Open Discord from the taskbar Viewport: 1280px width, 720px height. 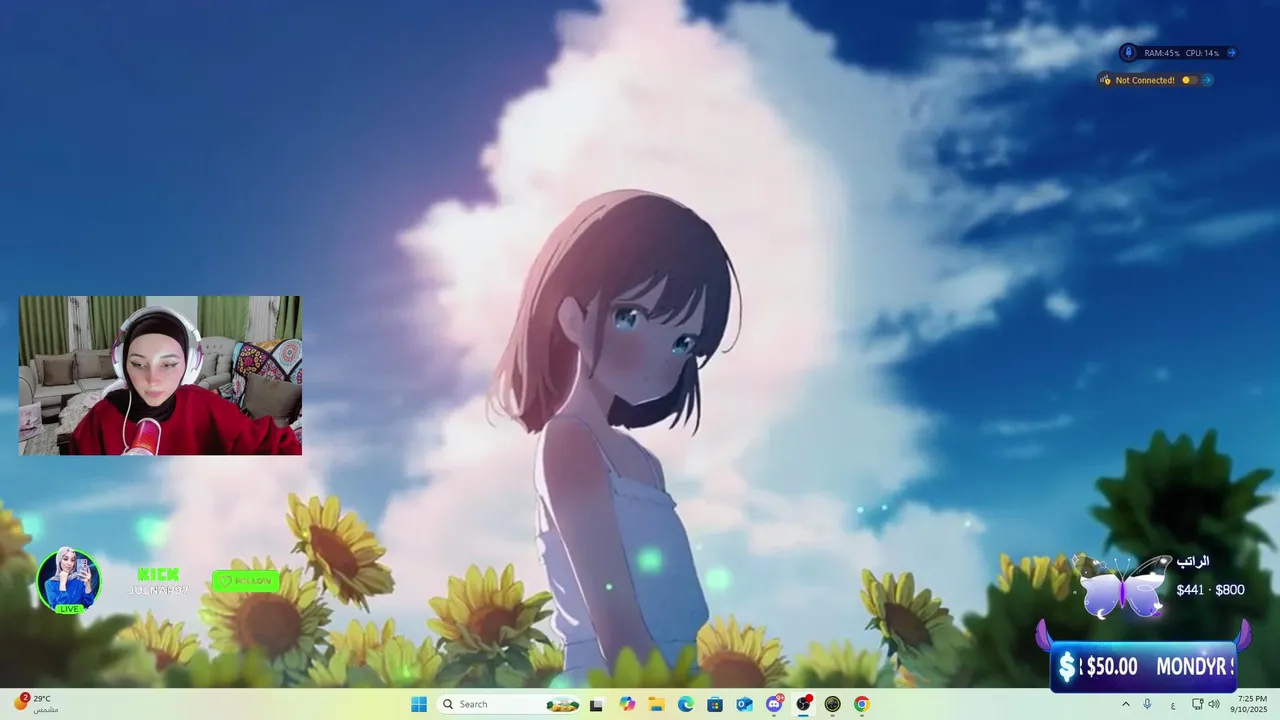[x=774, y=704]
